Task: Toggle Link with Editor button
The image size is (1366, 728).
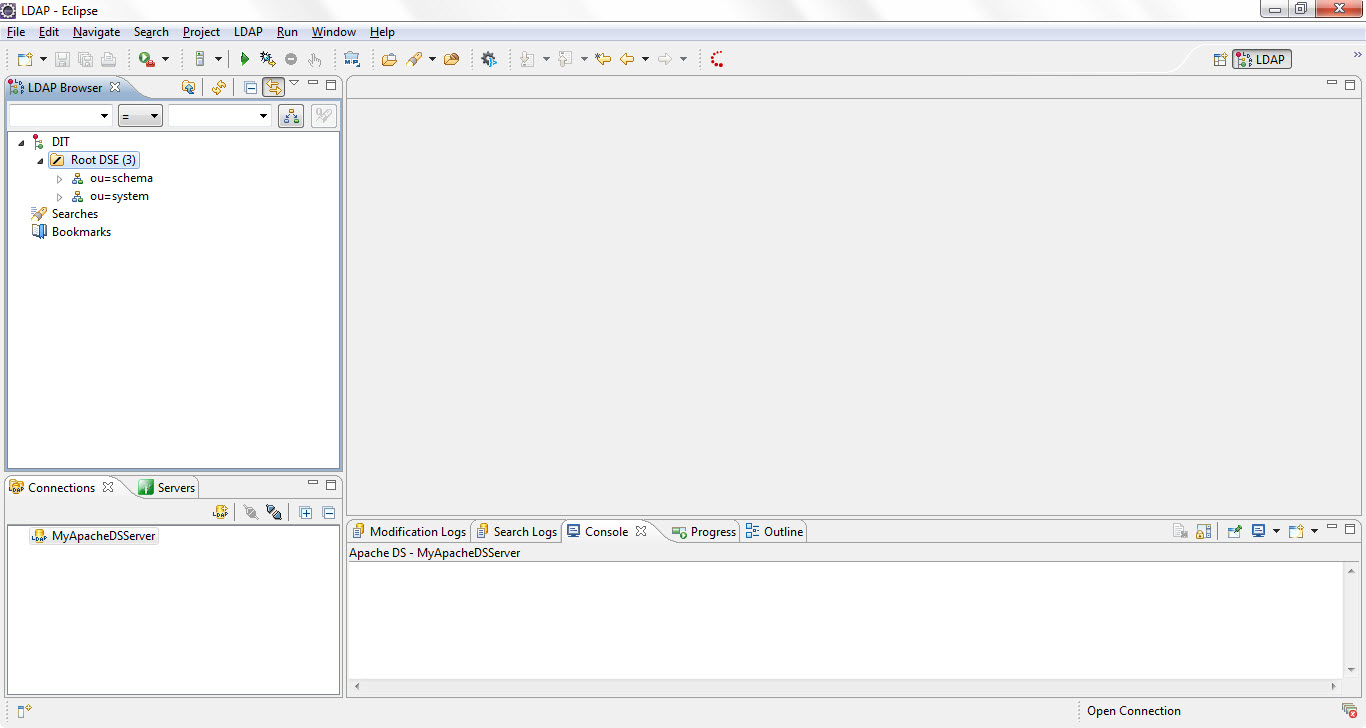Action: pos(273,87)
